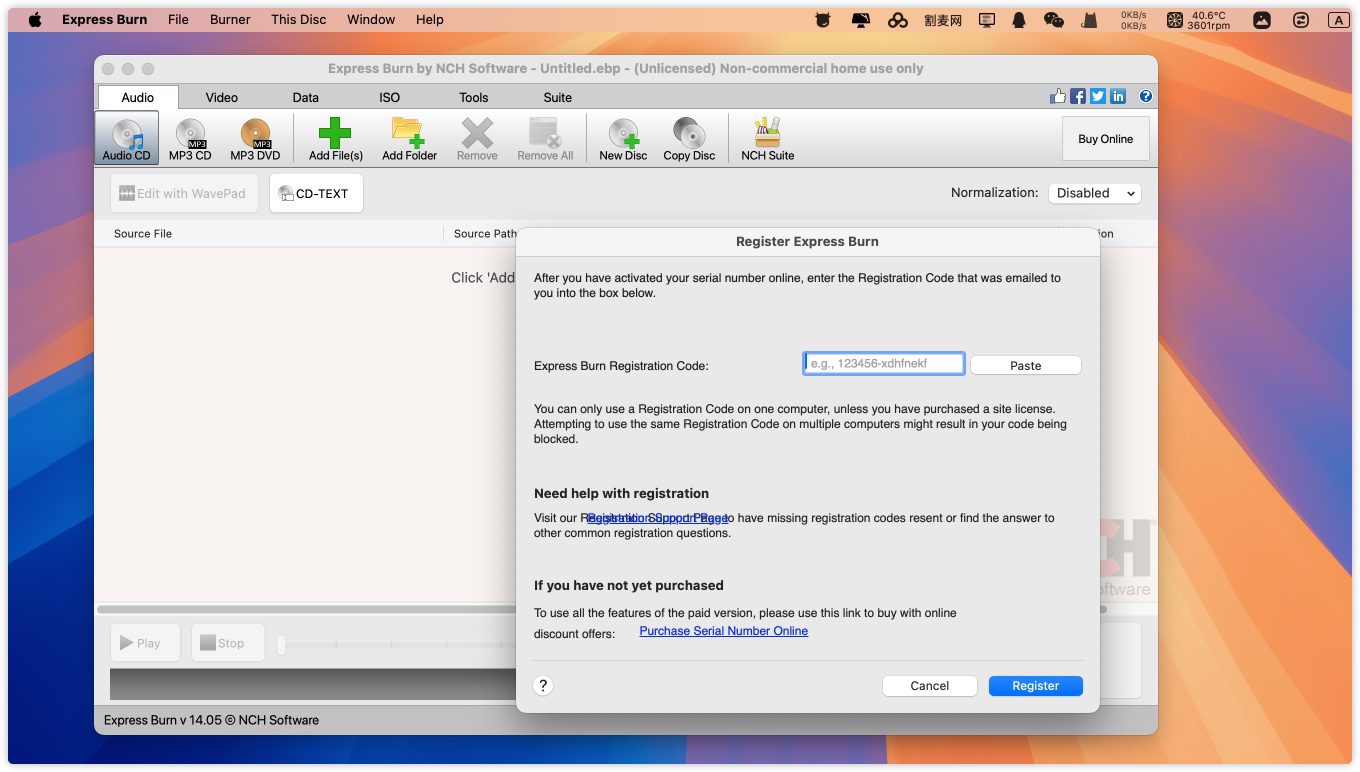Select the Audio CD disc type
The width and height of the screenshot is (1360, 772).
pos(127,138)
